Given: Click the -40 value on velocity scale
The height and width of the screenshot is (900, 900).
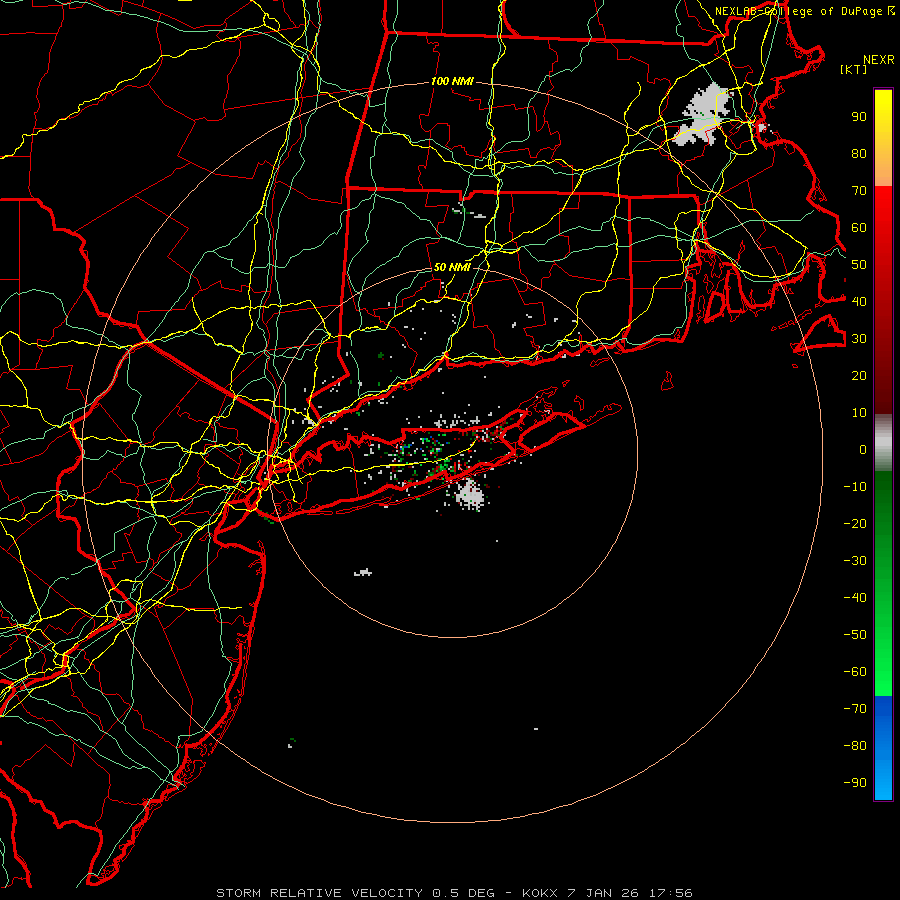Looking at the screenshot, I should 855,598.
